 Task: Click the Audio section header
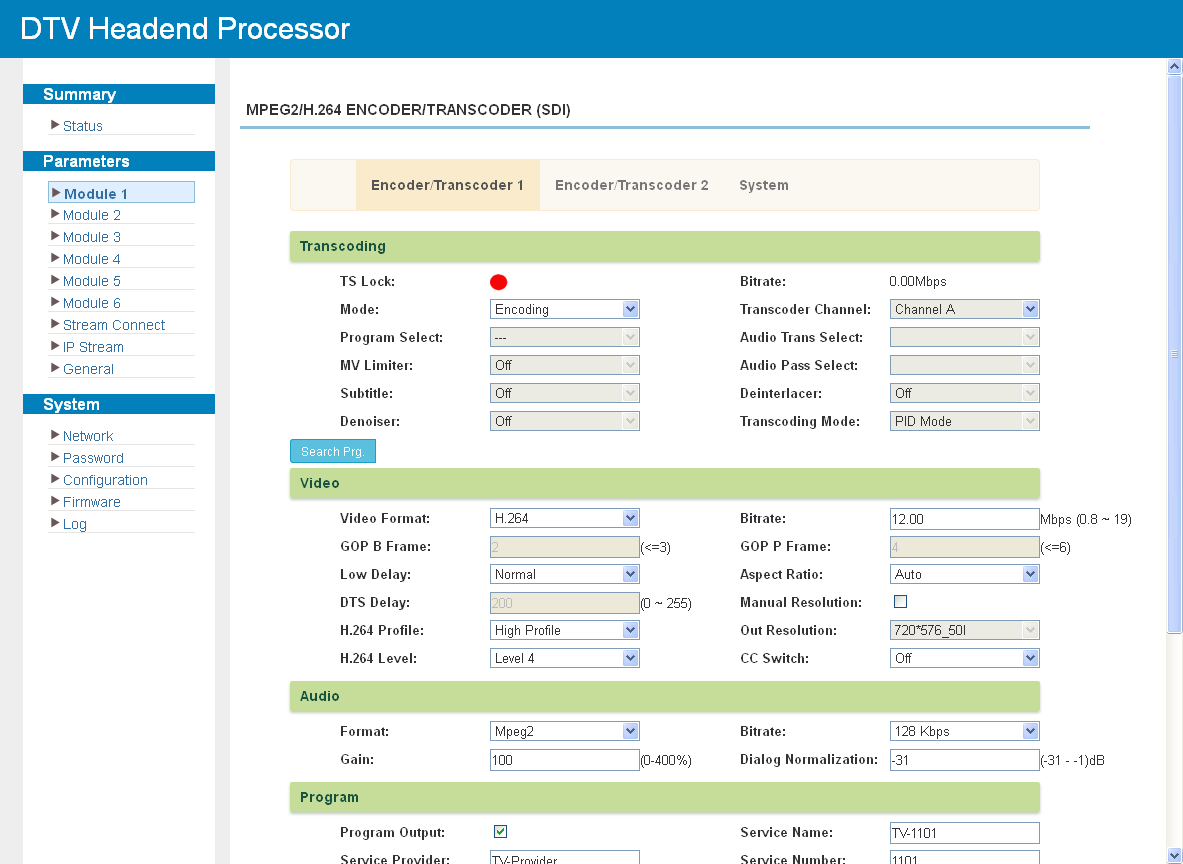coord(665,696)
